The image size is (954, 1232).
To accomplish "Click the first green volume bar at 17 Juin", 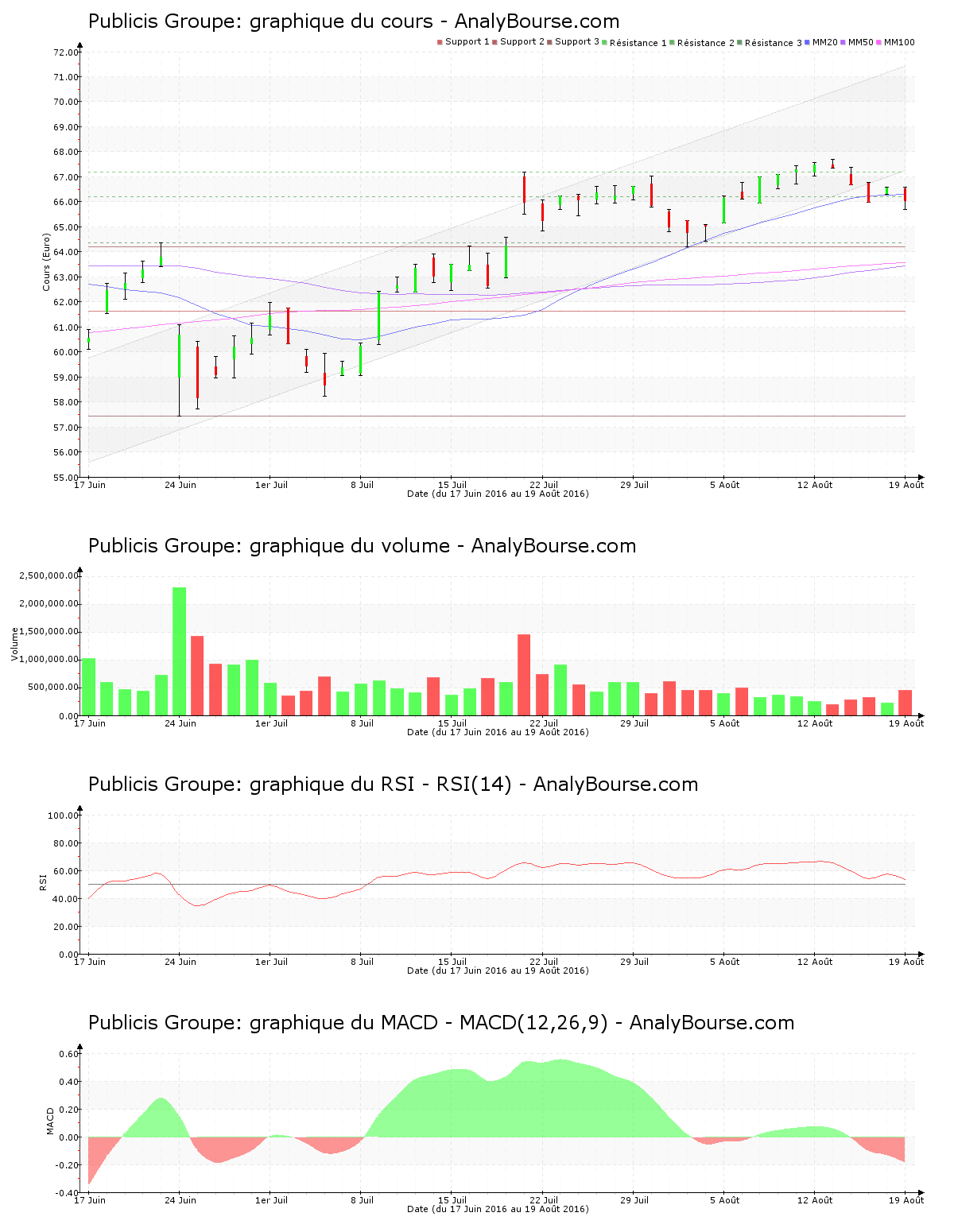I will pyautogui.click(x=89, y=687).
